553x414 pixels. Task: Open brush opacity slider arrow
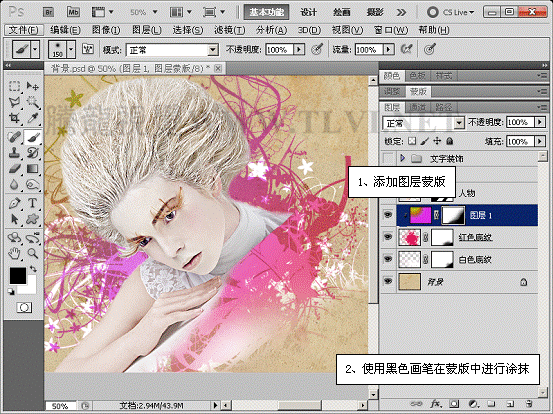[299, 49]
